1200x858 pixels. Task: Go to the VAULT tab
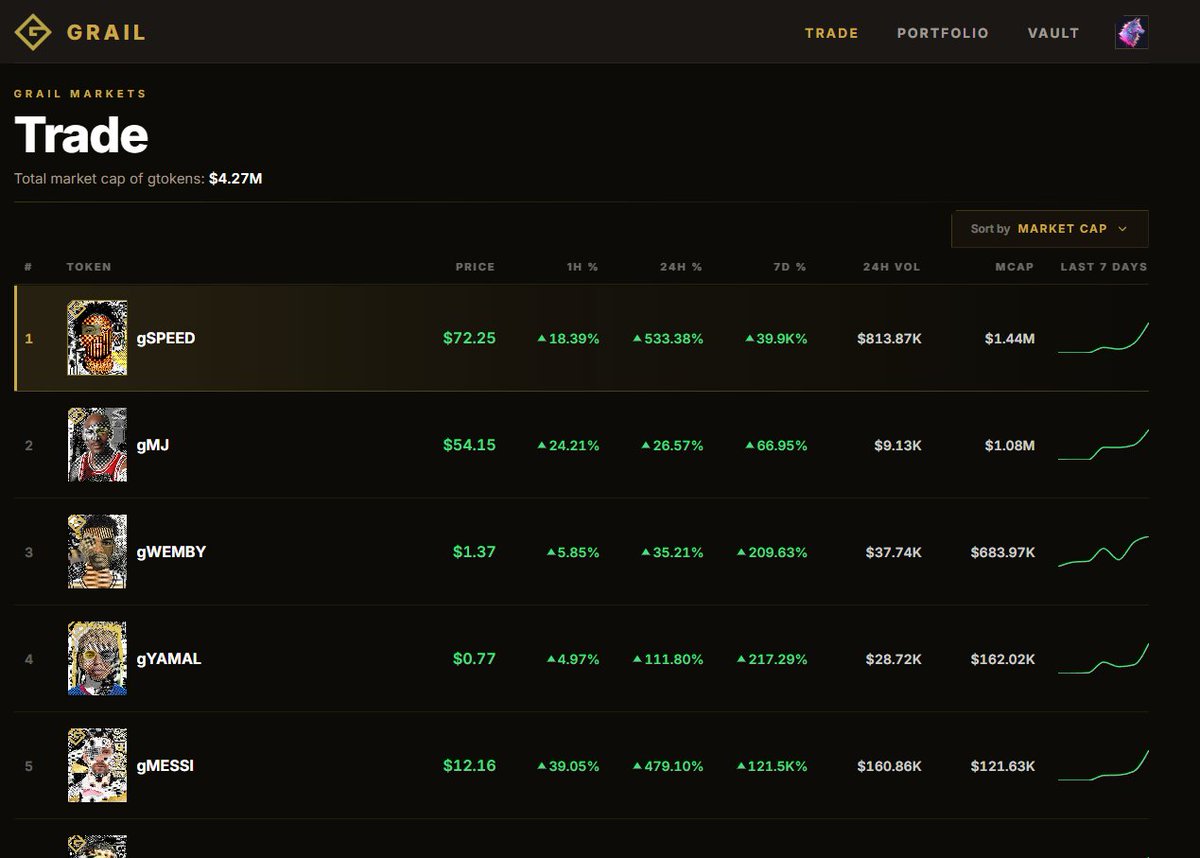1054,33
